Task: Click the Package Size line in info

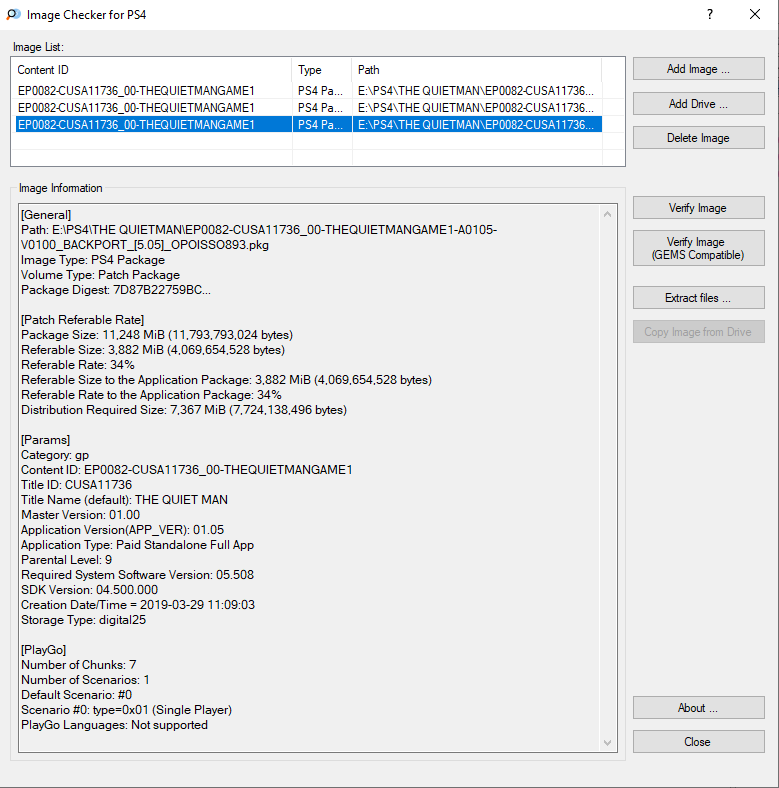Action: 157,335
